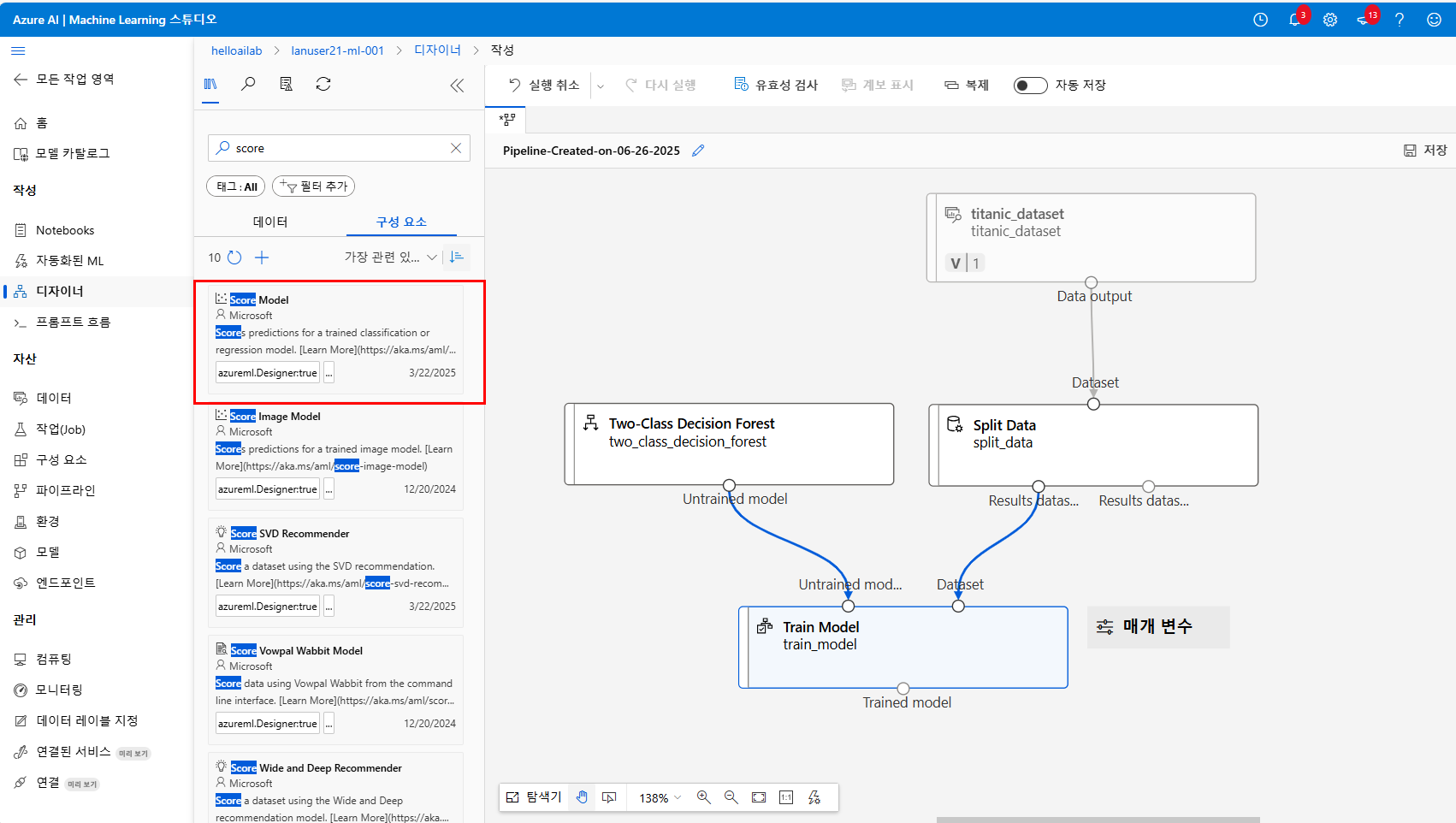Select the Score Model component card
Image resolution: width=1456 pixels, height=823 pixels.
(335, 340)
